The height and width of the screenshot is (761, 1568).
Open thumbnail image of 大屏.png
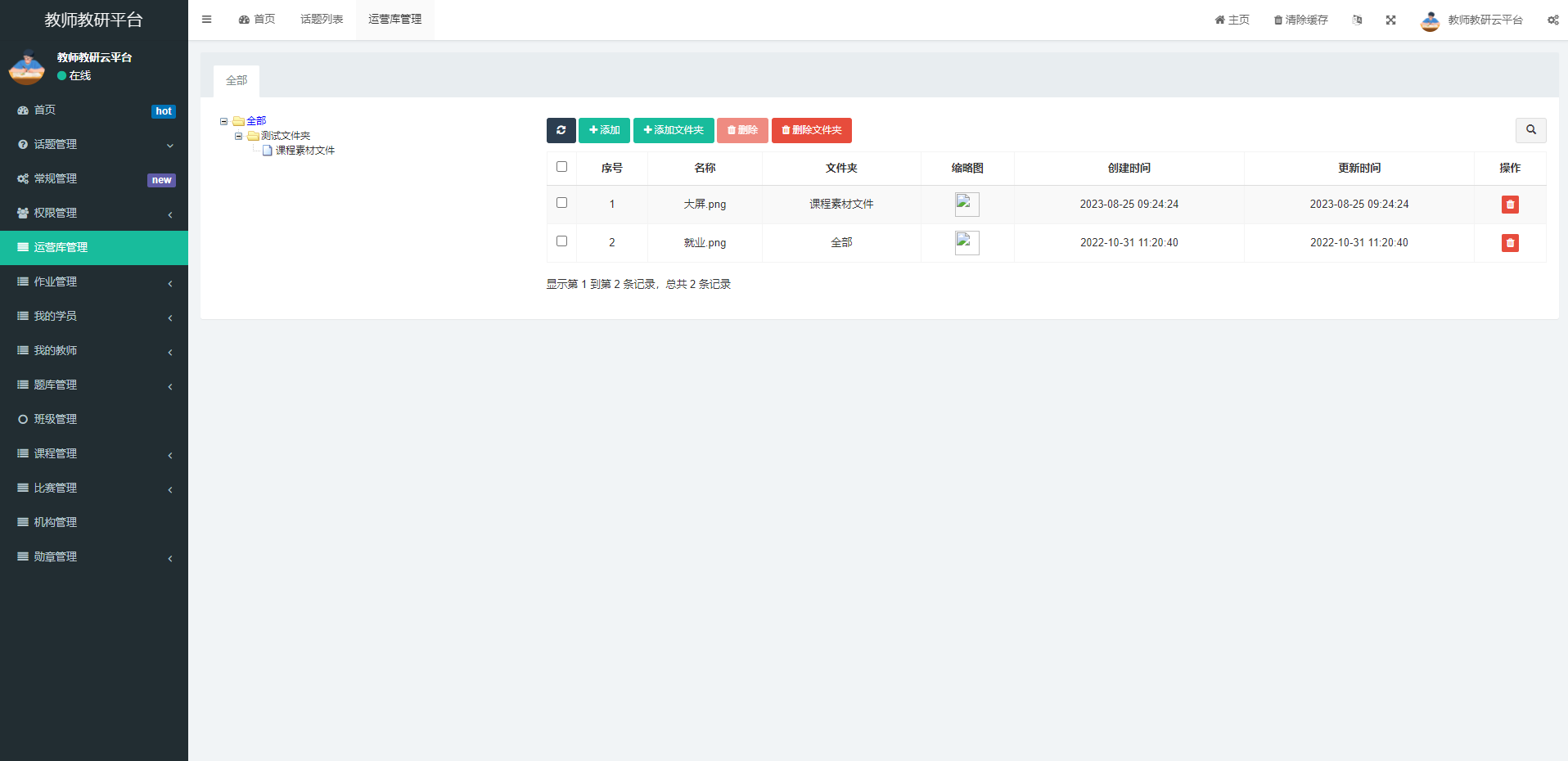[966, 205]
